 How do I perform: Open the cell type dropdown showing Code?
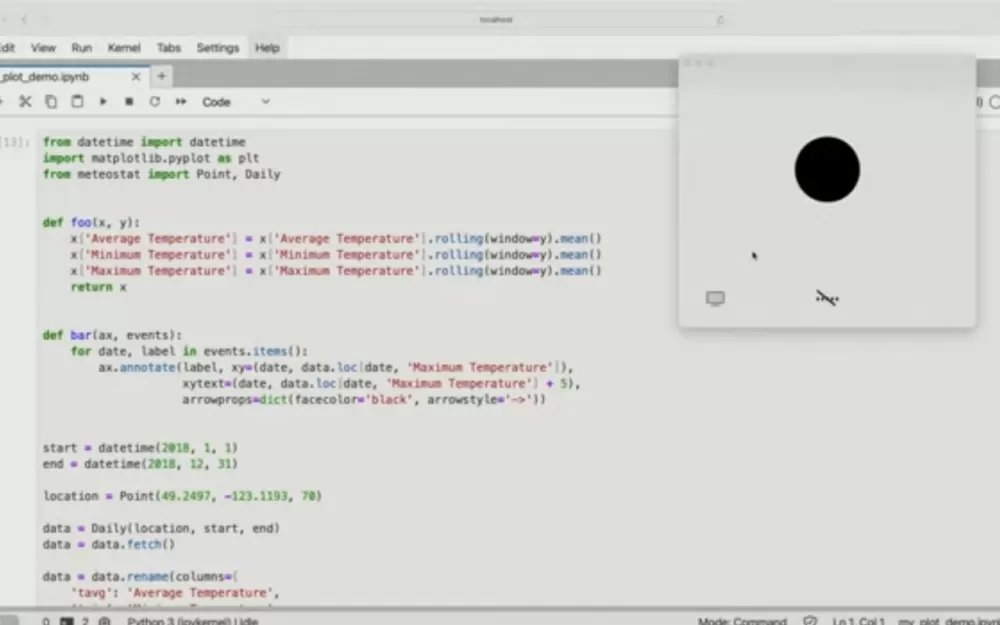pos(236,102)
